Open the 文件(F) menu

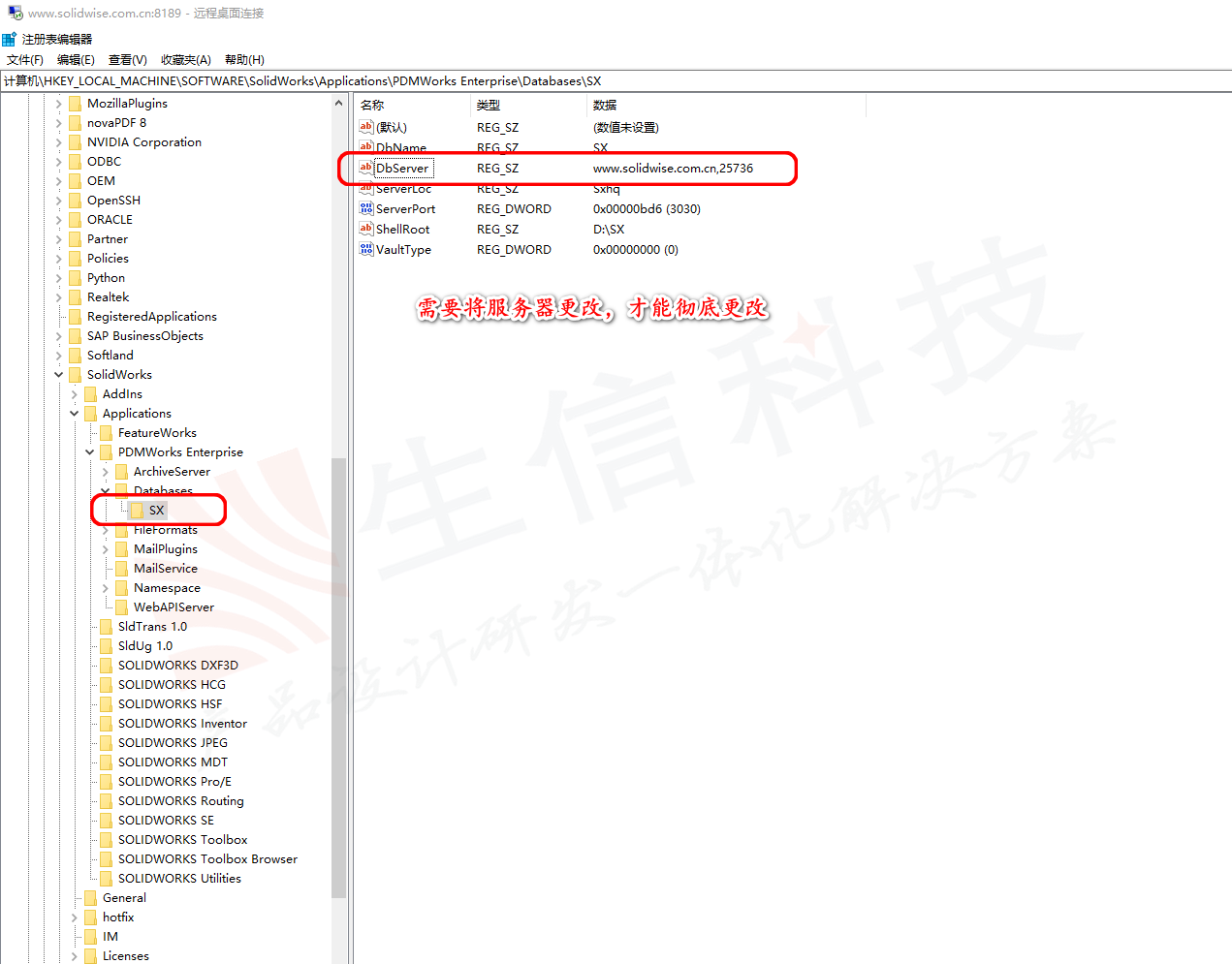24,60
